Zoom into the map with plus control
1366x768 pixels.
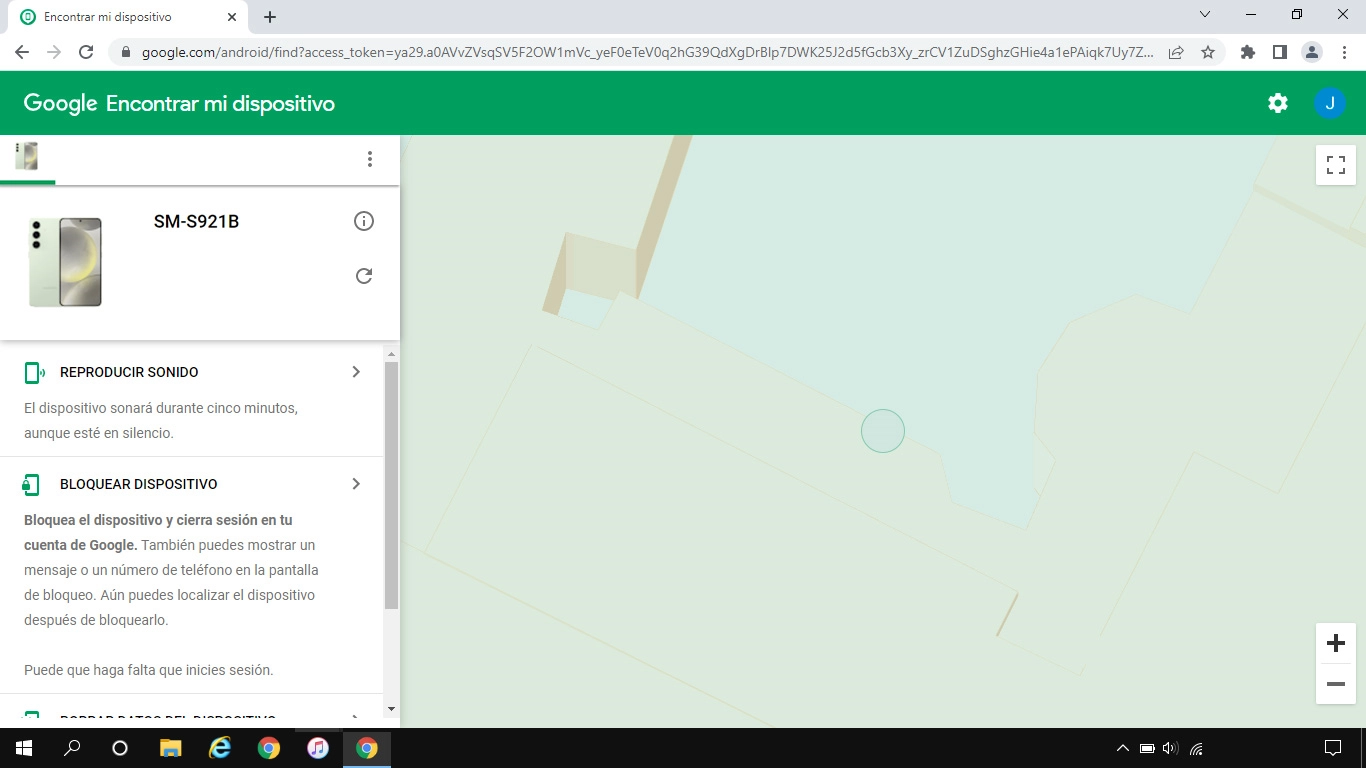tap(1335, 643)
